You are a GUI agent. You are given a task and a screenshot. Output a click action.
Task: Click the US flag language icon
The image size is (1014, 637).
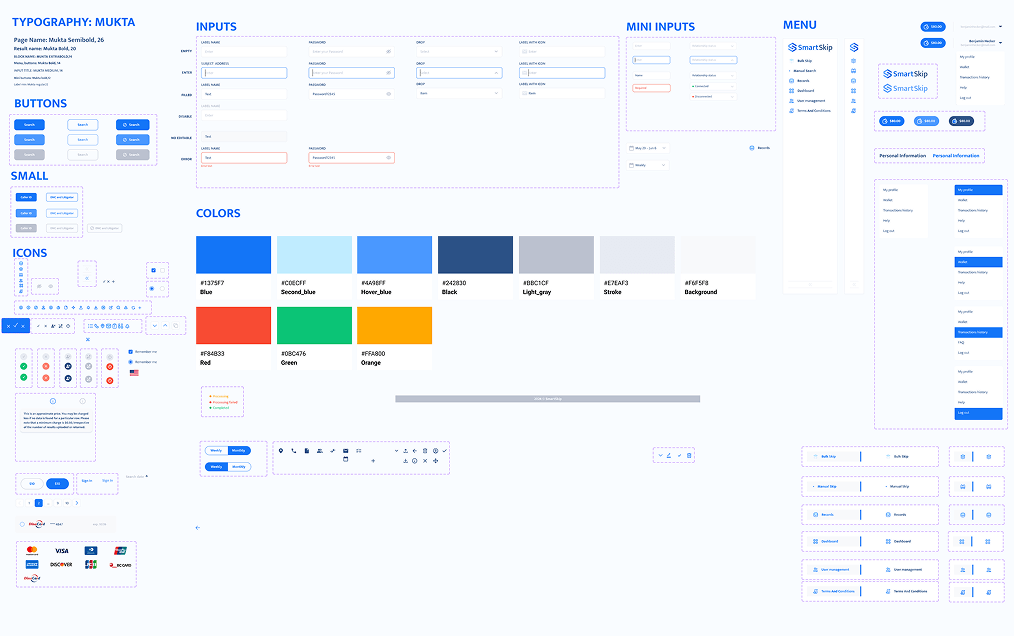click(x=134, y=373)
